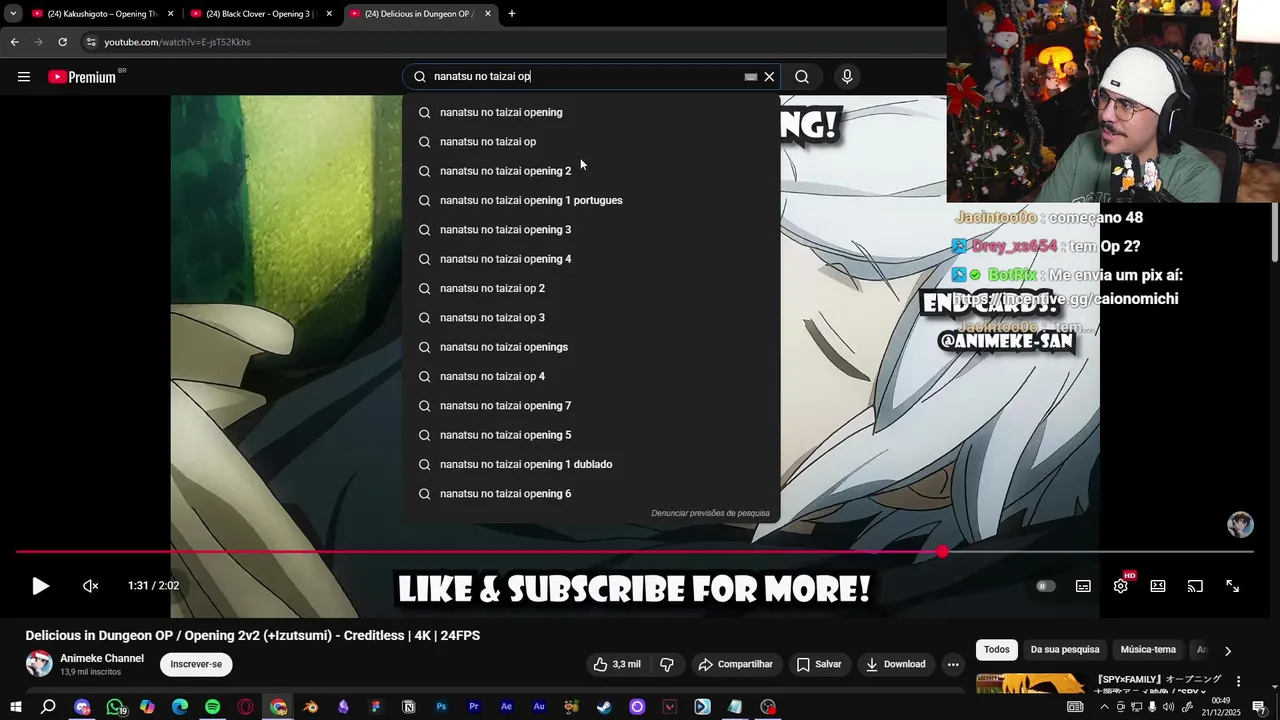The height and width of the screenshot is (720, 1280).
Task: Open the 'Animeke Channel' name link
Action: 102,658
